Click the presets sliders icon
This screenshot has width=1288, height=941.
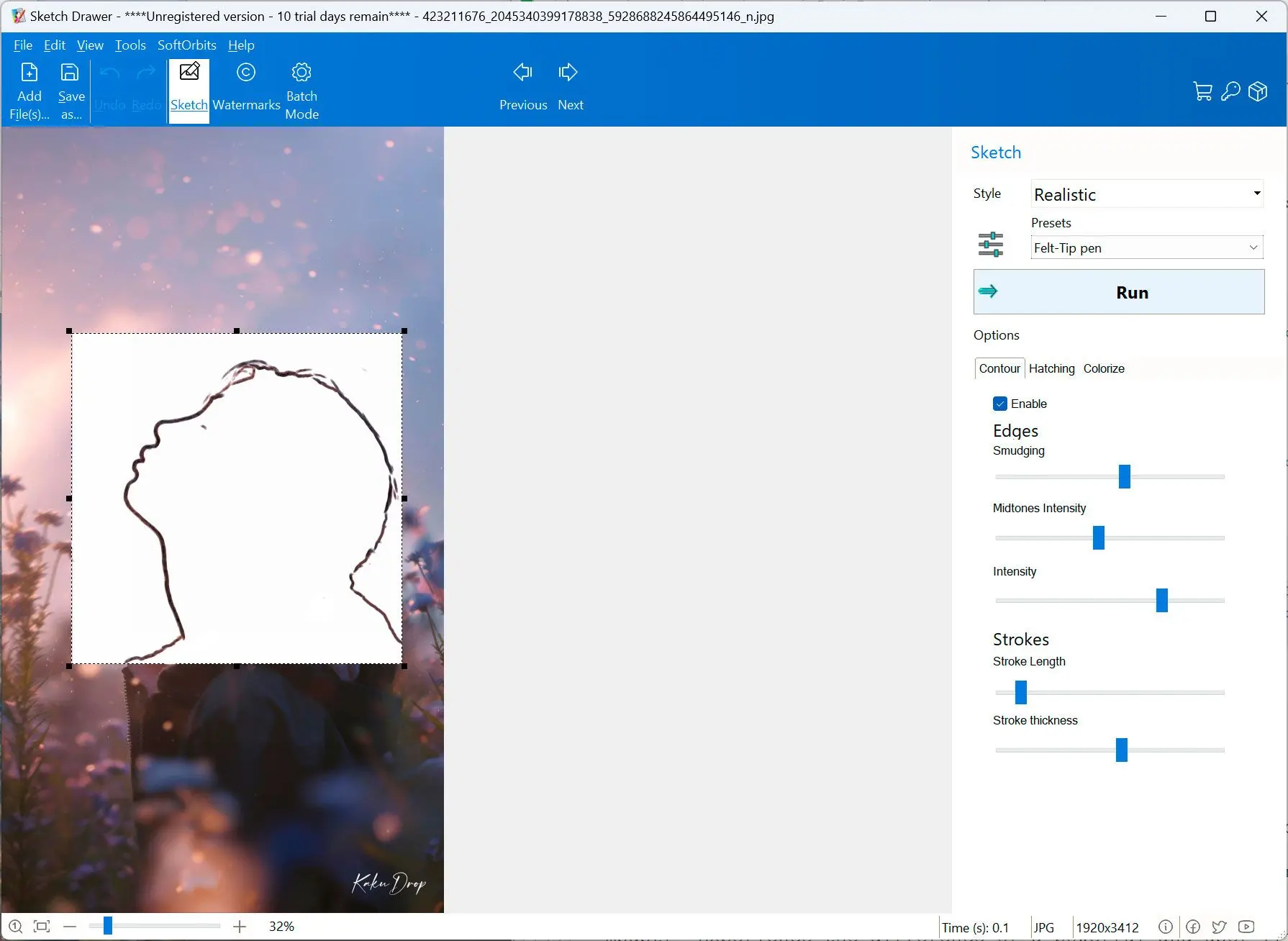(991, 245)
